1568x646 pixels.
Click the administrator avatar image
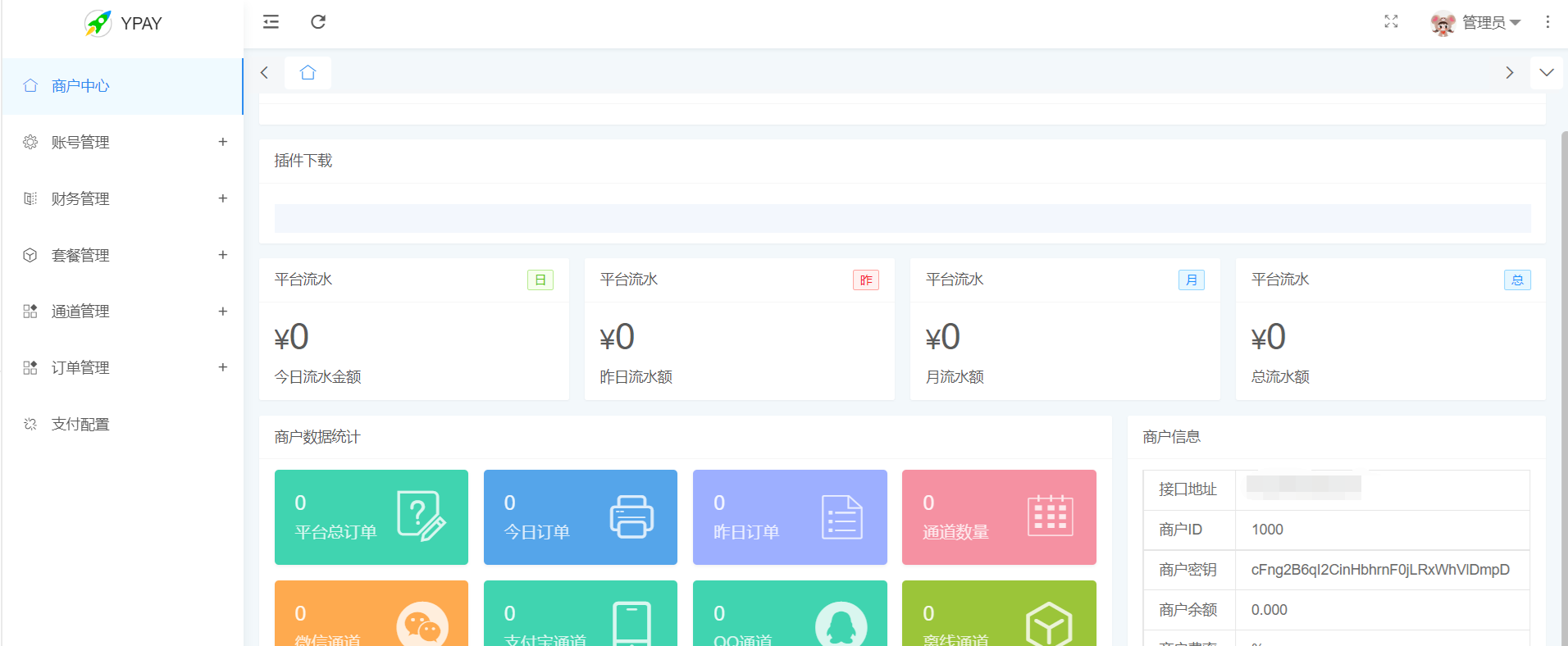click(1443, 24)
